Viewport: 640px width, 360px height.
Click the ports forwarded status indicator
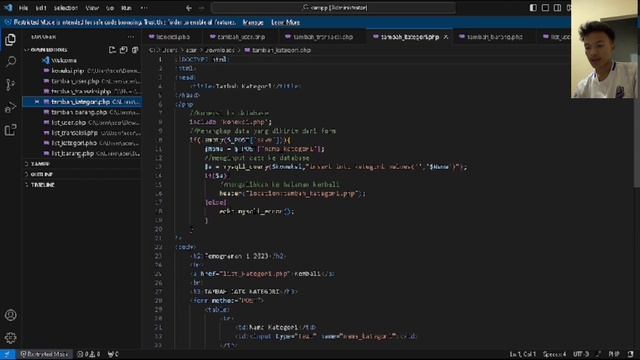(x=113, y=354)
